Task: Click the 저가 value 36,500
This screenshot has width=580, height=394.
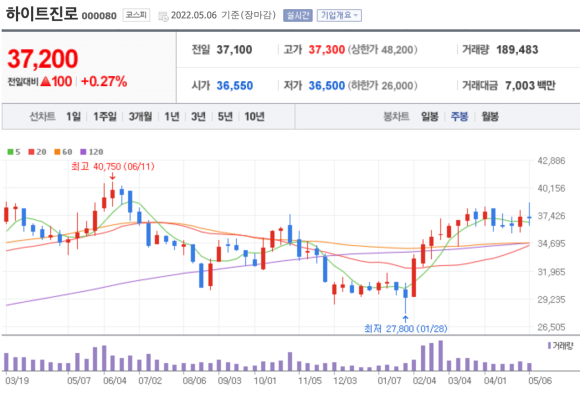Action: 327,85
